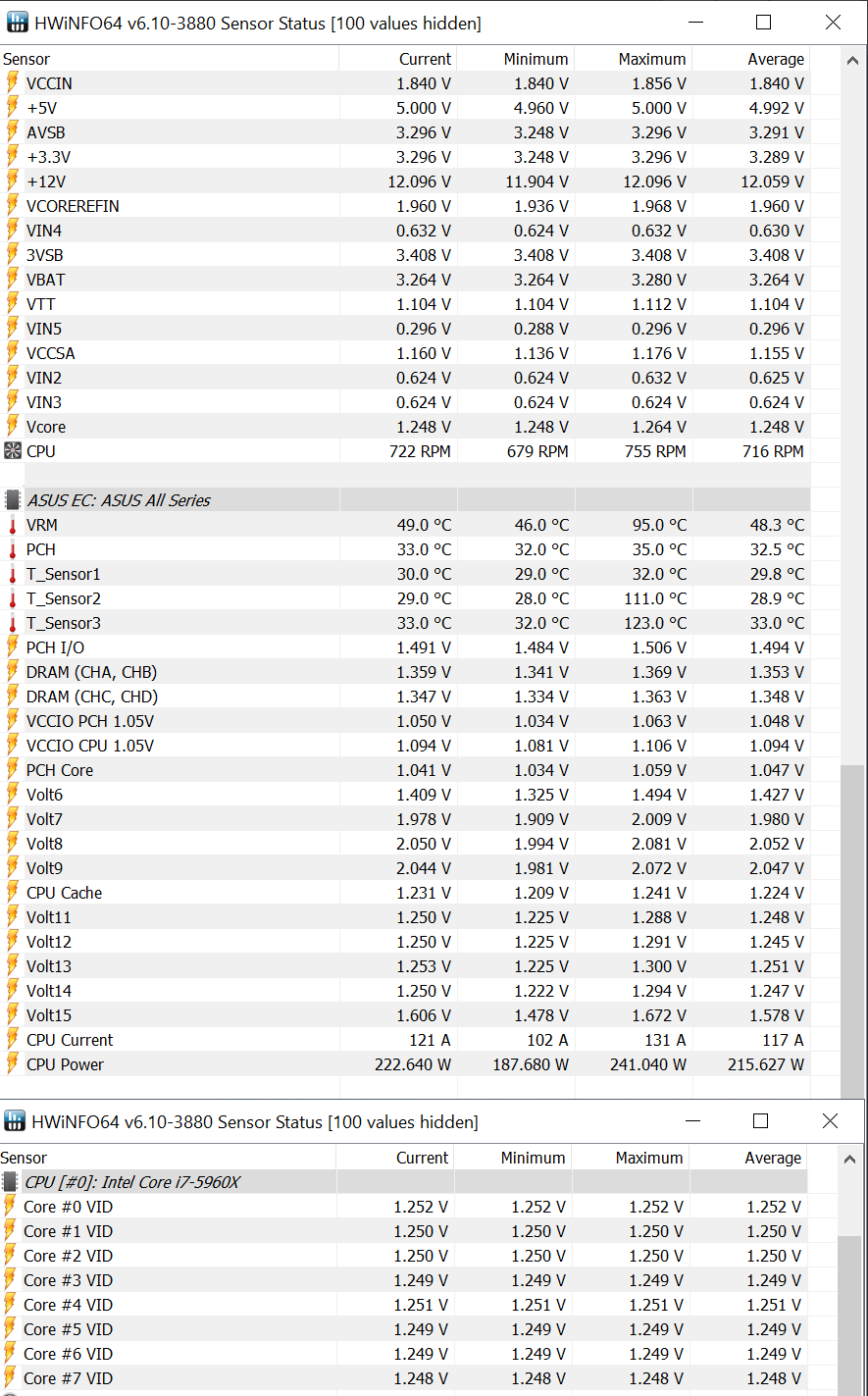
Task: Select the VCCIO PCH 1.05V row label
Action: (x=90, y=721)
